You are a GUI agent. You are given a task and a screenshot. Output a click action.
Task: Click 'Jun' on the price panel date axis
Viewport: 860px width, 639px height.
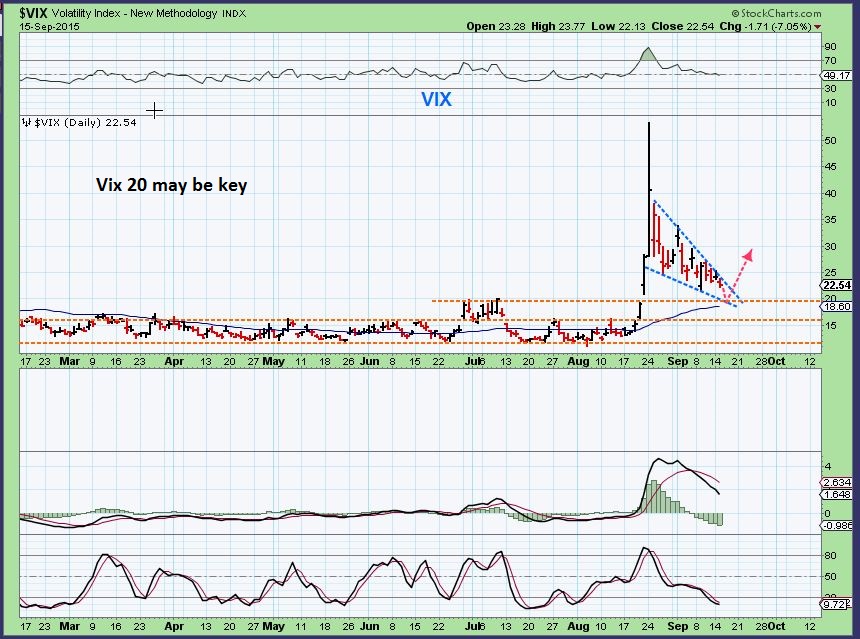tap(370, 361)
